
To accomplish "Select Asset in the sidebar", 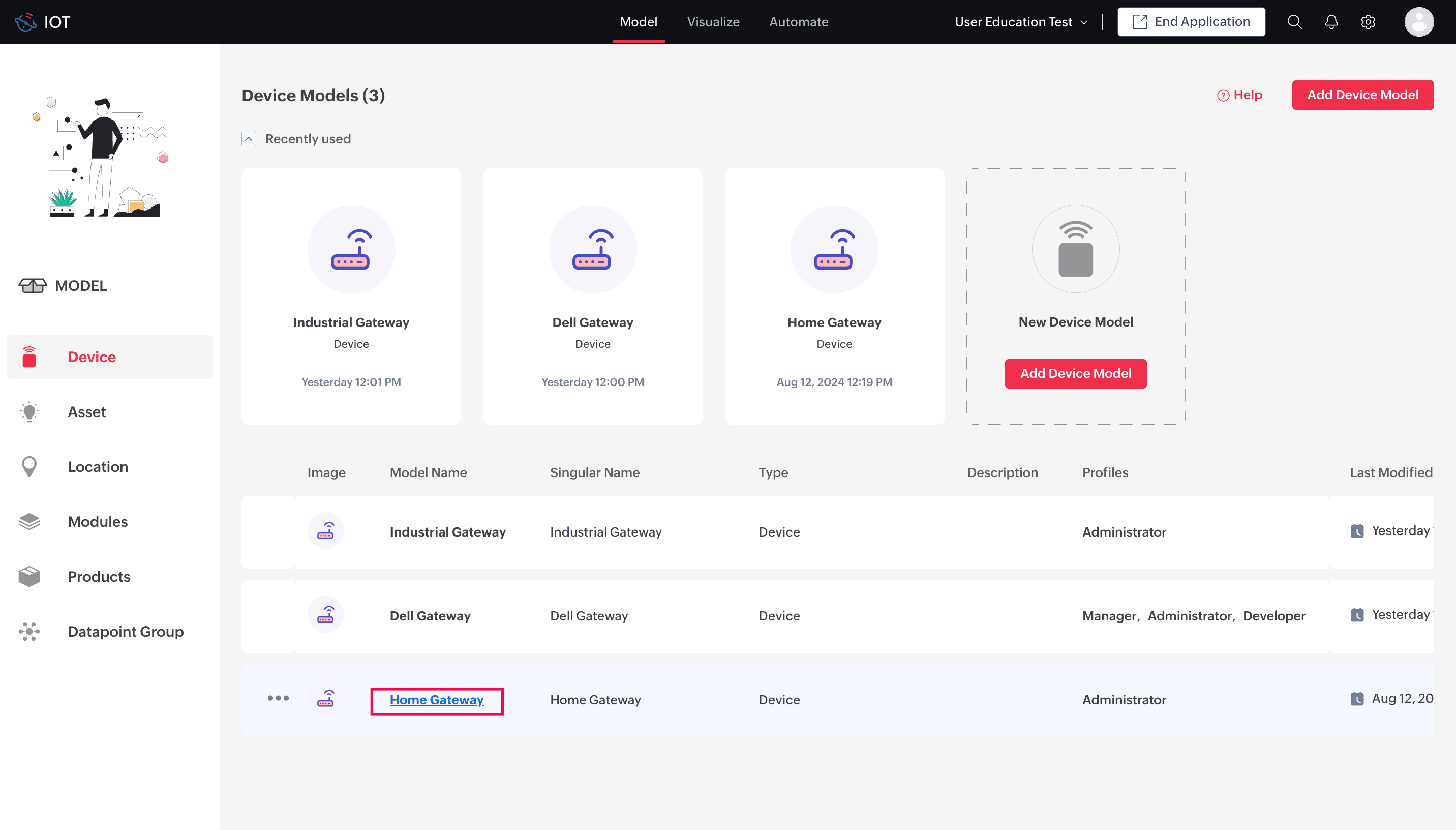I will tap(86, 411).
